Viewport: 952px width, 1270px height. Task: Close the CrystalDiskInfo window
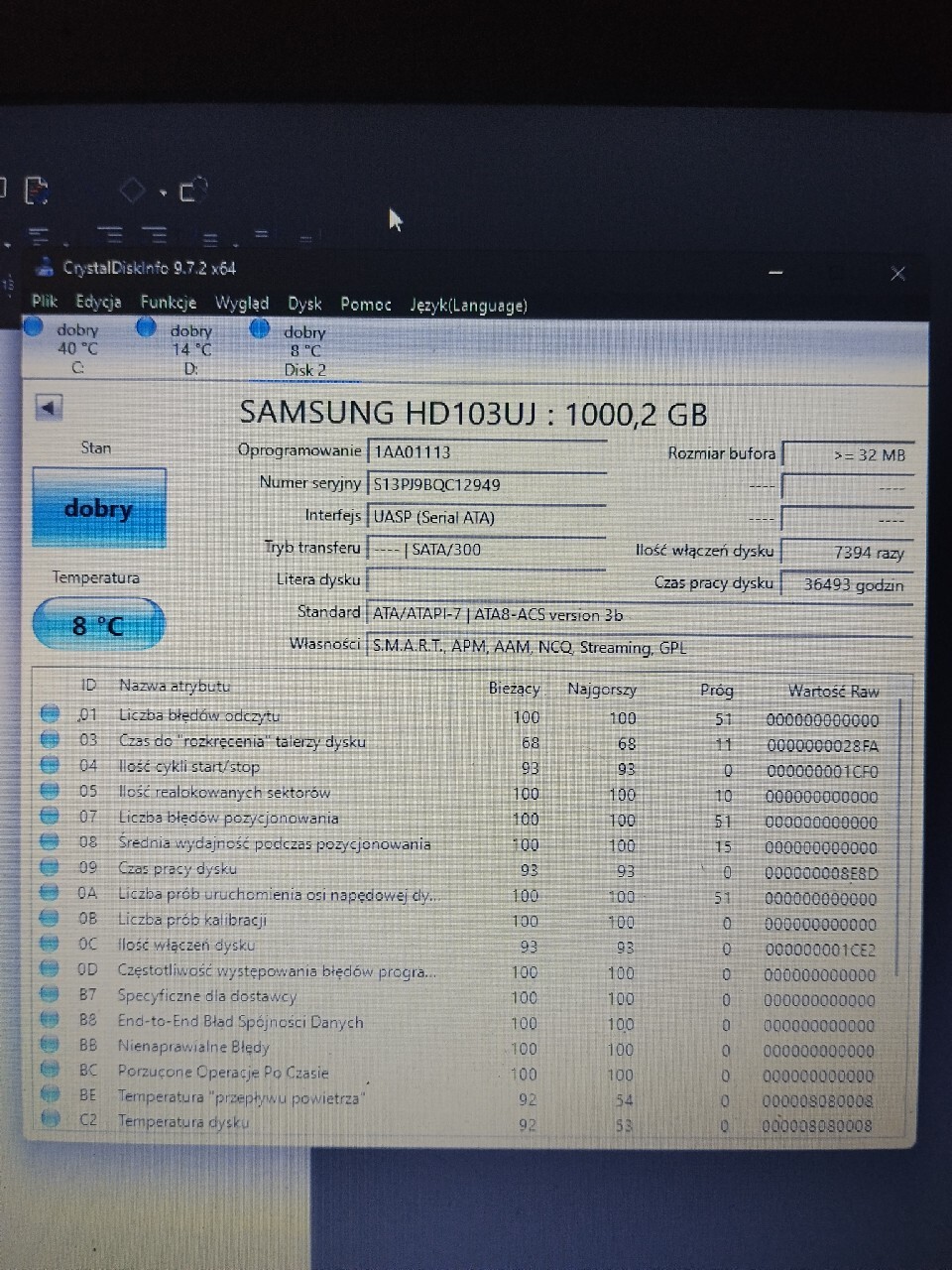click(x=897, y=273)
